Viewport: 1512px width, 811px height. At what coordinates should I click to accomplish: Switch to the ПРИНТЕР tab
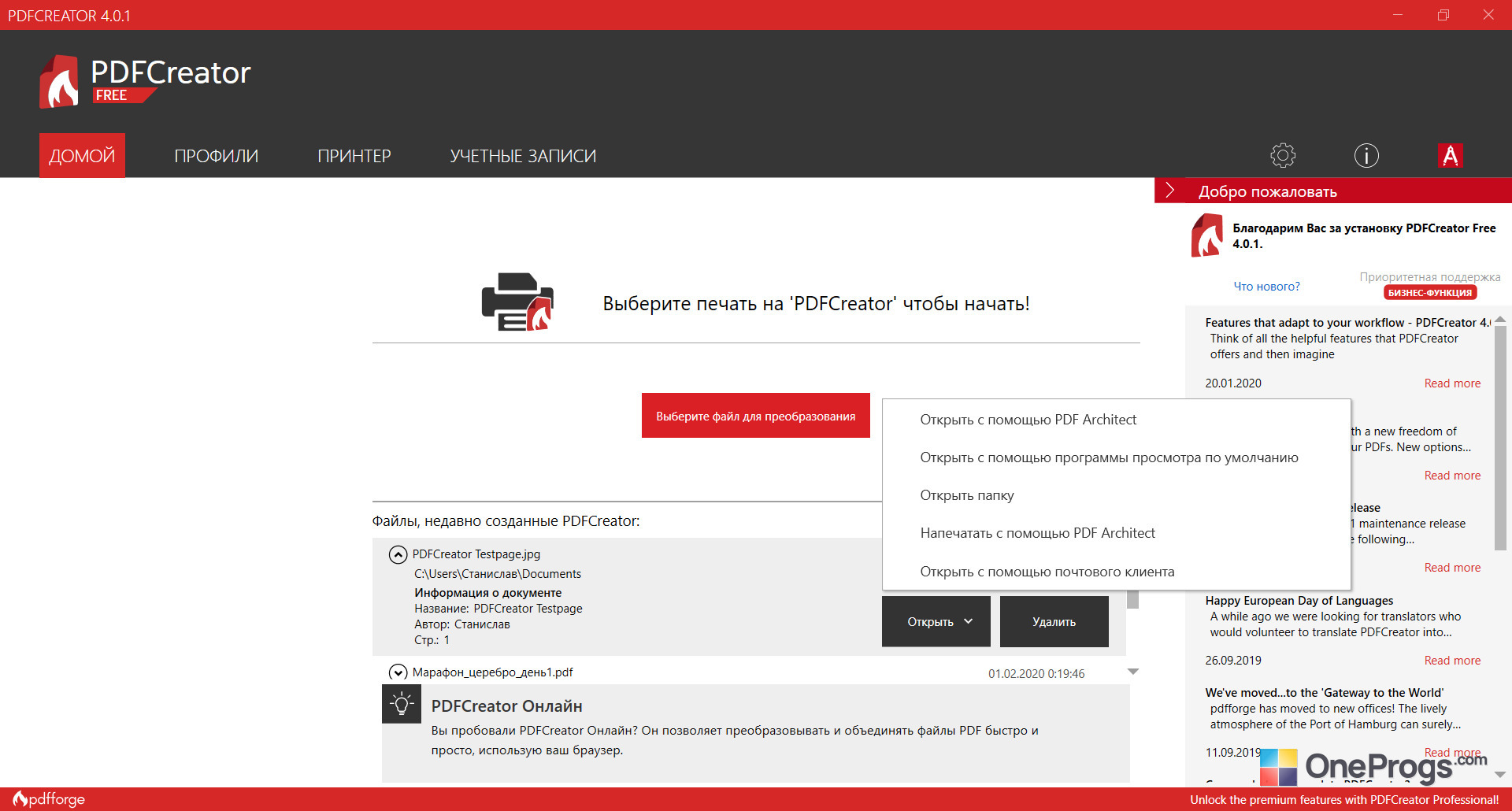pos(354,156)
